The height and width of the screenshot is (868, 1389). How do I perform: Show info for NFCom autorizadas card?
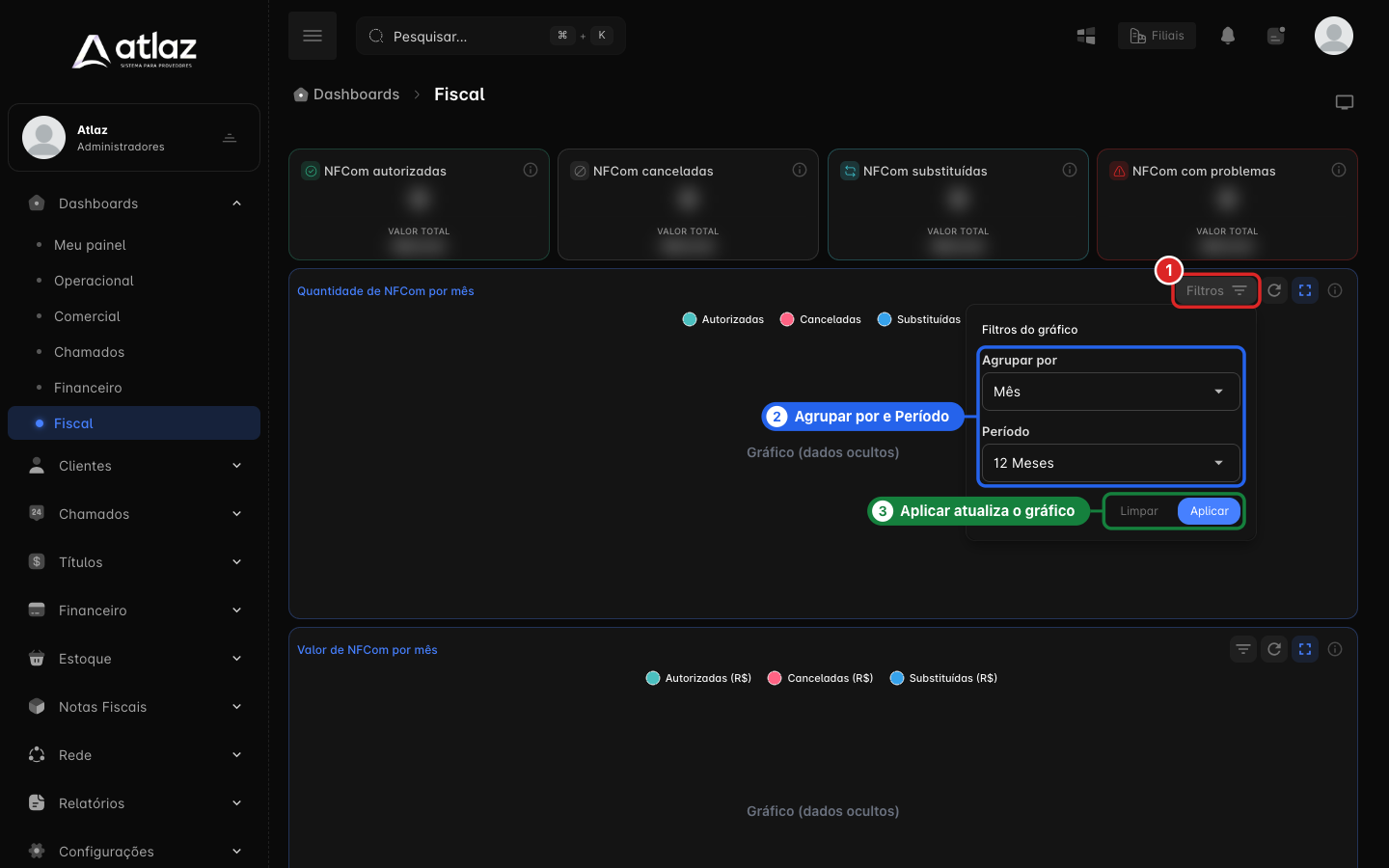[531, 170]
